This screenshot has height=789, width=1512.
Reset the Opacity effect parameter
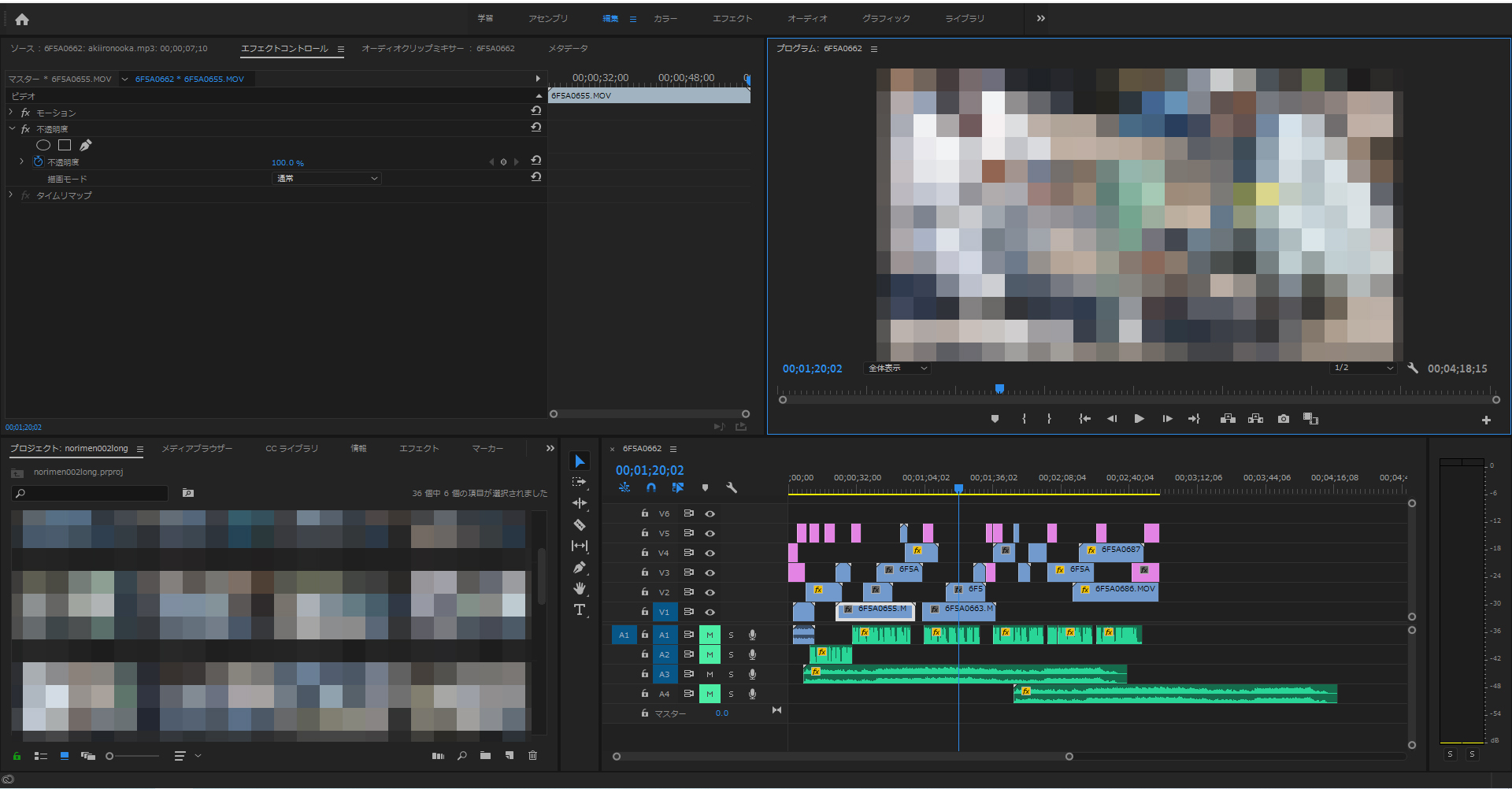[536, 161]
